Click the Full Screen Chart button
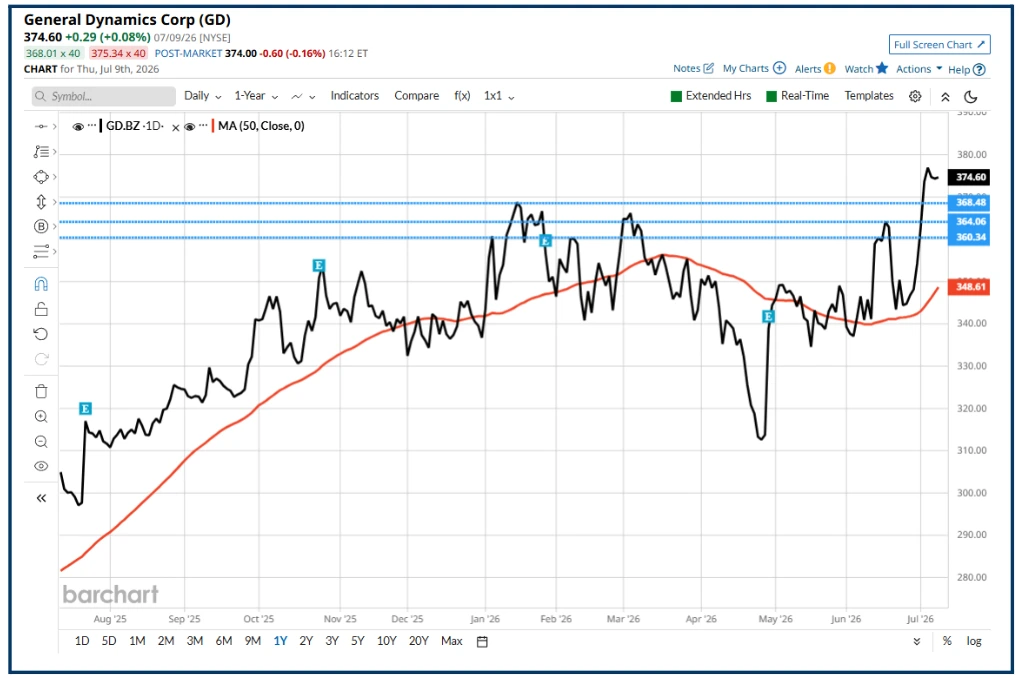Viewport: 1019px width, 678px height. (x=940, y=45)
